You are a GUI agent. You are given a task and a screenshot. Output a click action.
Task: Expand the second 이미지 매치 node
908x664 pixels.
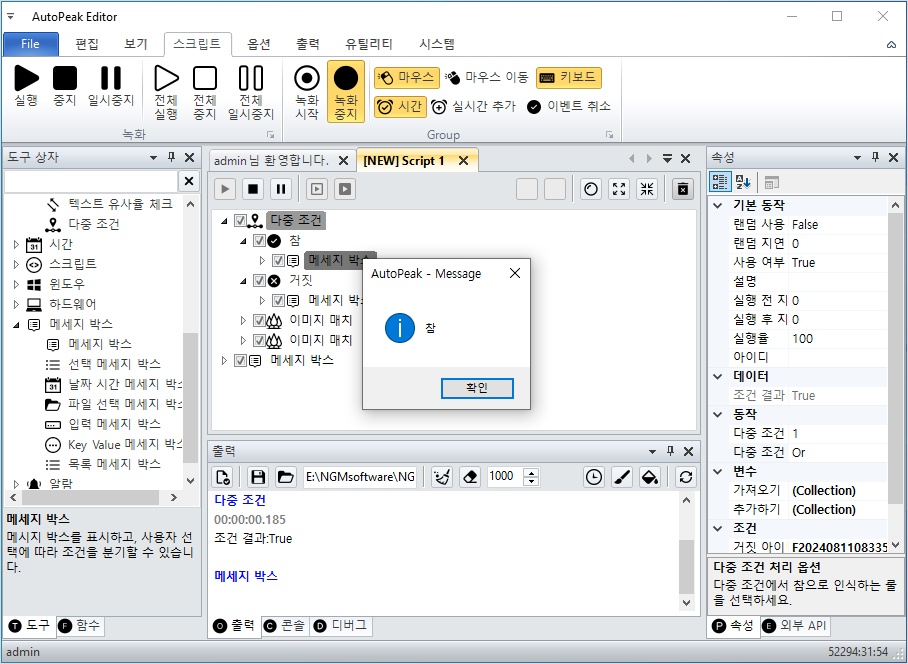coord(243,340)
